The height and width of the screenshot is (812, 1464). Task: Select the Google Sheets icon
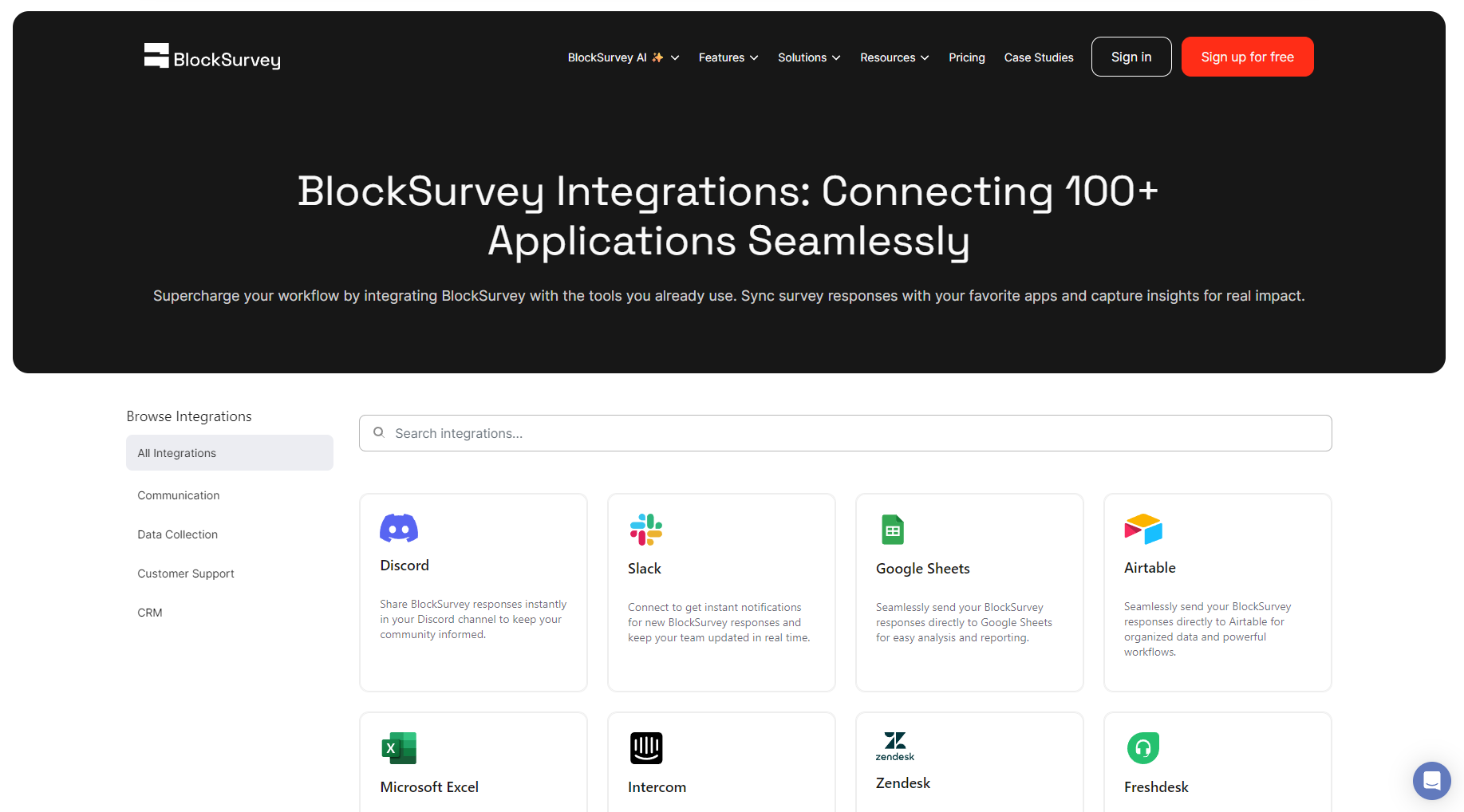click(x=893, y=530)
